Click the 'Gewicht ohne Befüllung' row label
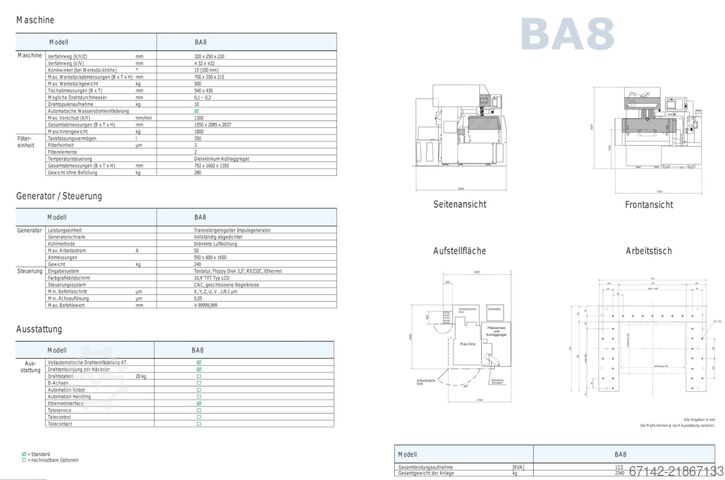725x480 pixels. point(72,172)
